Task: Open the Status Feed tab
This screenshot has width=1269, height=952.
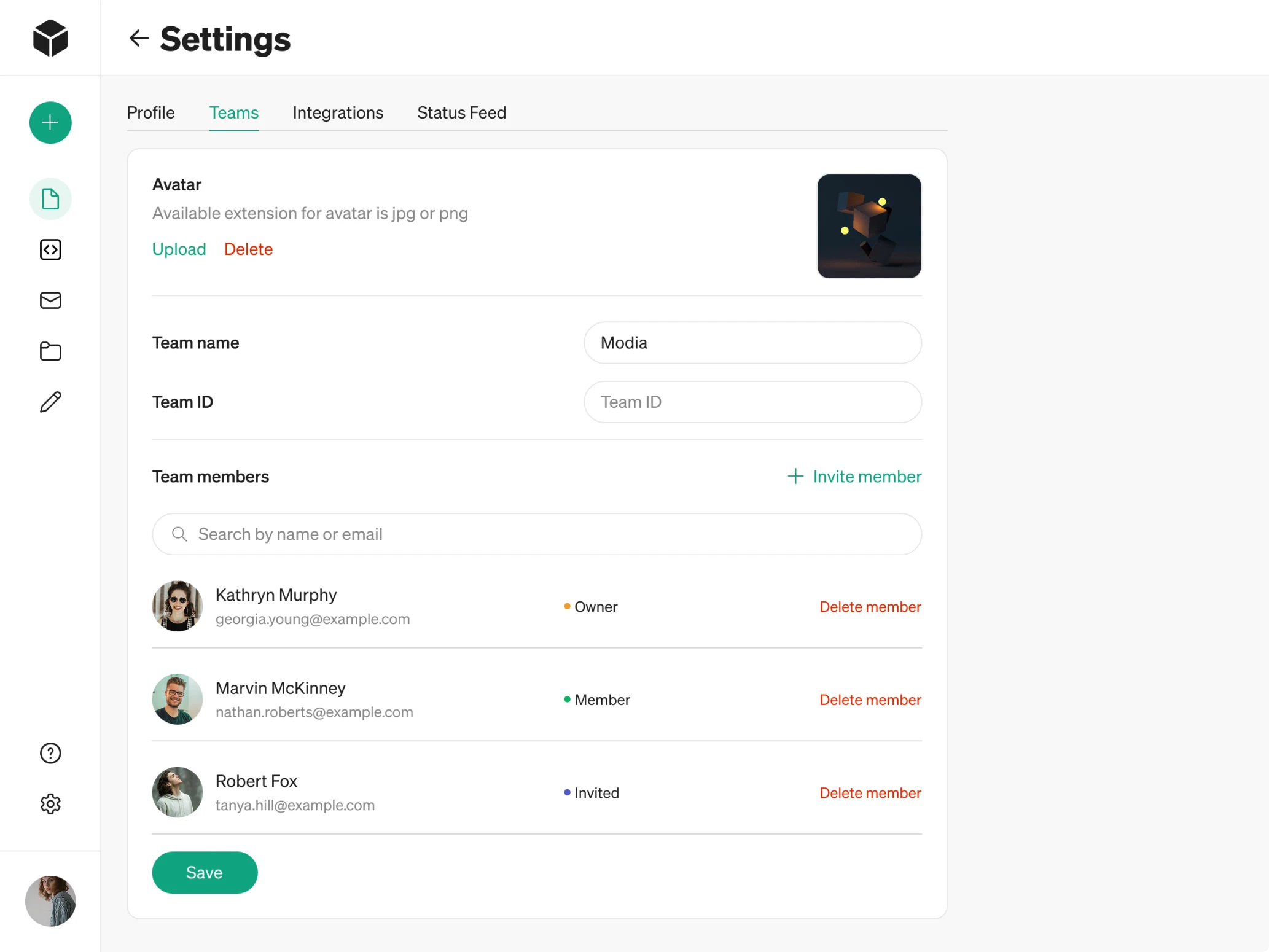Action: [x=461, y=113]
